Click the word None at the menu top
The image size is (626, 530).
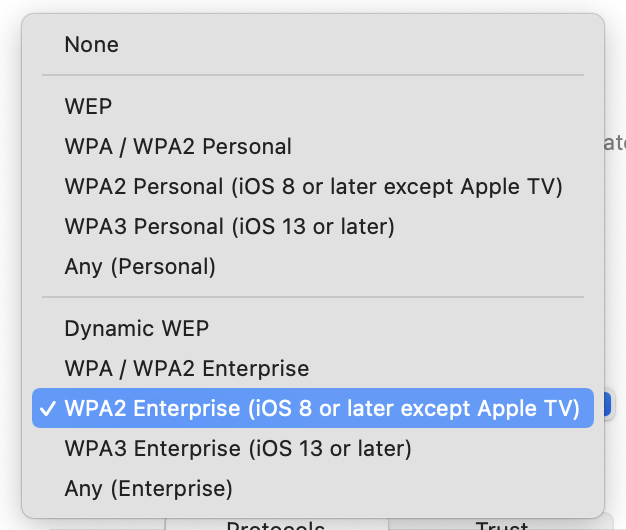click(91, 45)
